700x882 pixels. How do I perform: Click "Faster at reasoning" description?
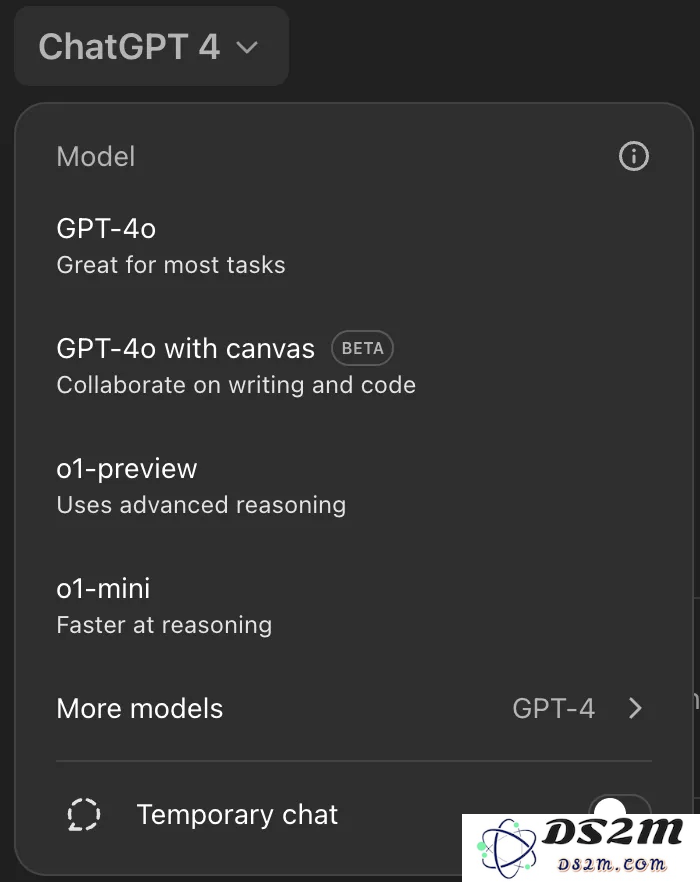coord(164,625)
